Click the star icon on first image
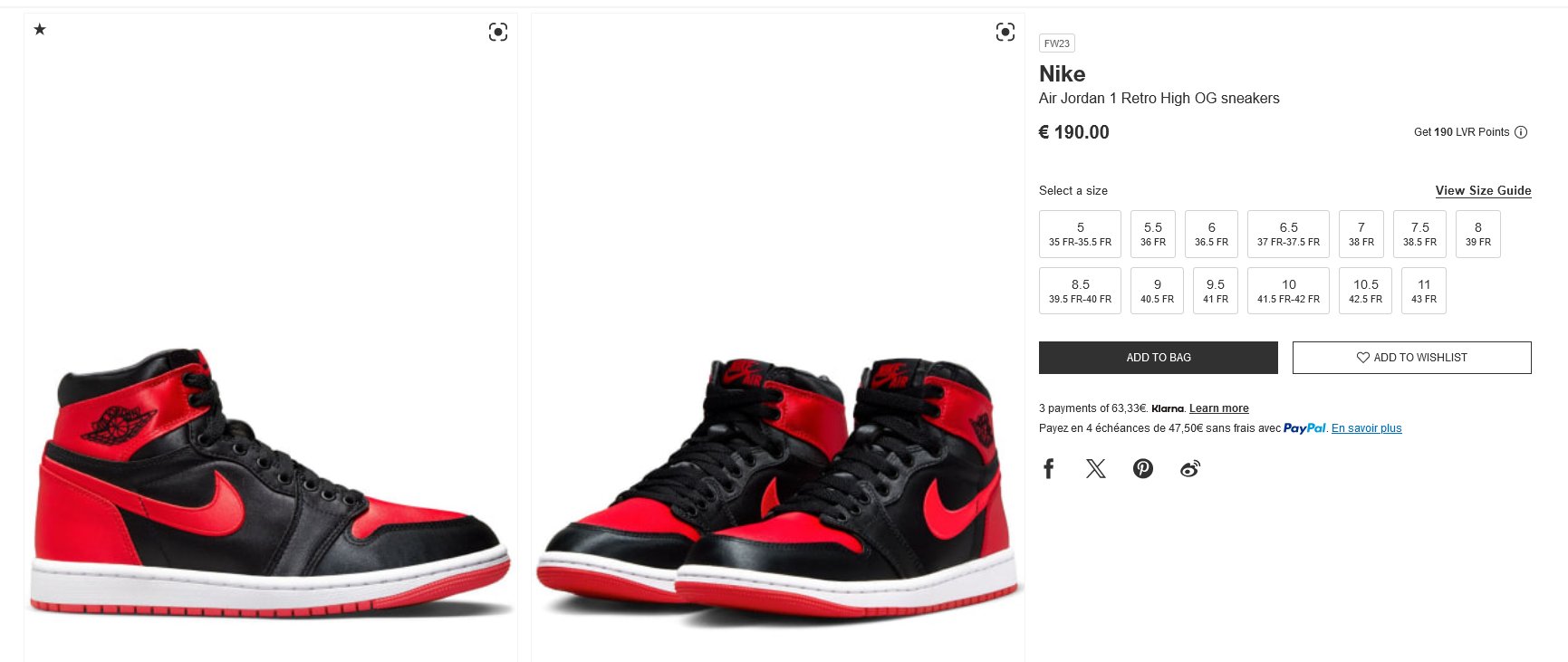The image size is (1568, 662). click(40, 29)
